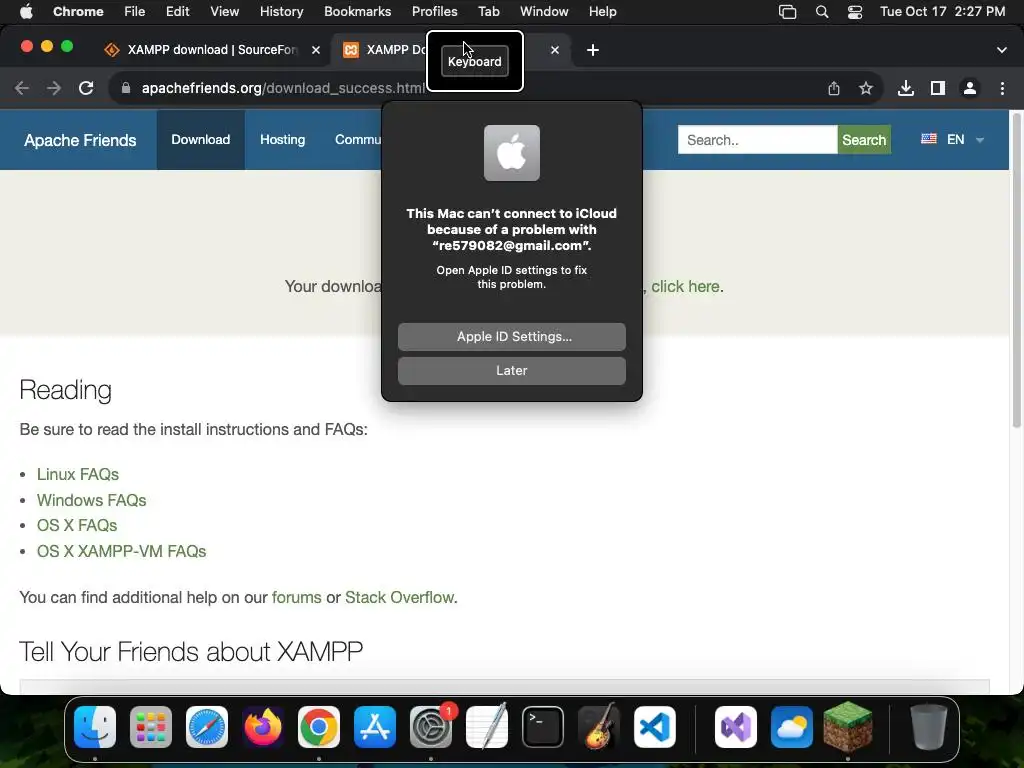This screenshot has width=1024, height=768.
Task: Open the Bookmarks menu
Action: (357, 12)
